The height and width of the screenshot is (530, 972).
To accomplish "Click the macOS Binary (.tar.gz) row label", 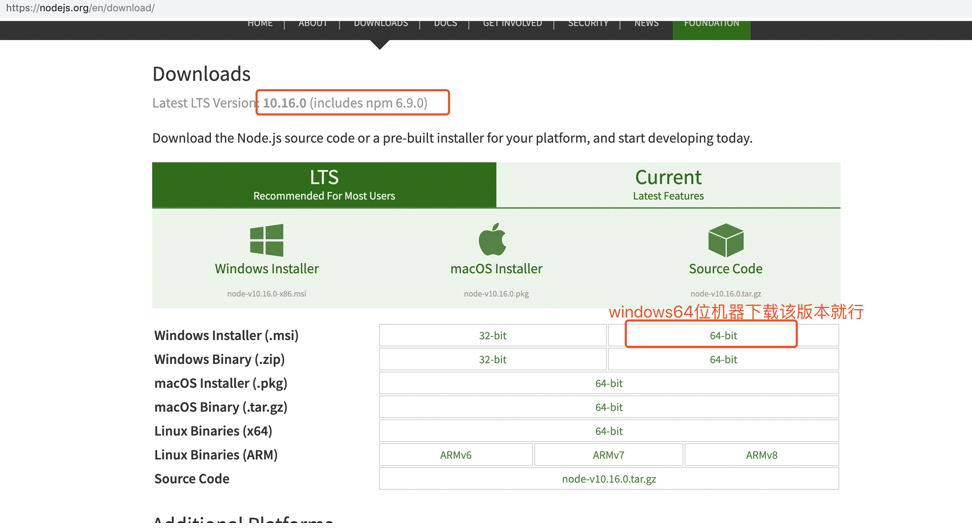I will (221, 407).
